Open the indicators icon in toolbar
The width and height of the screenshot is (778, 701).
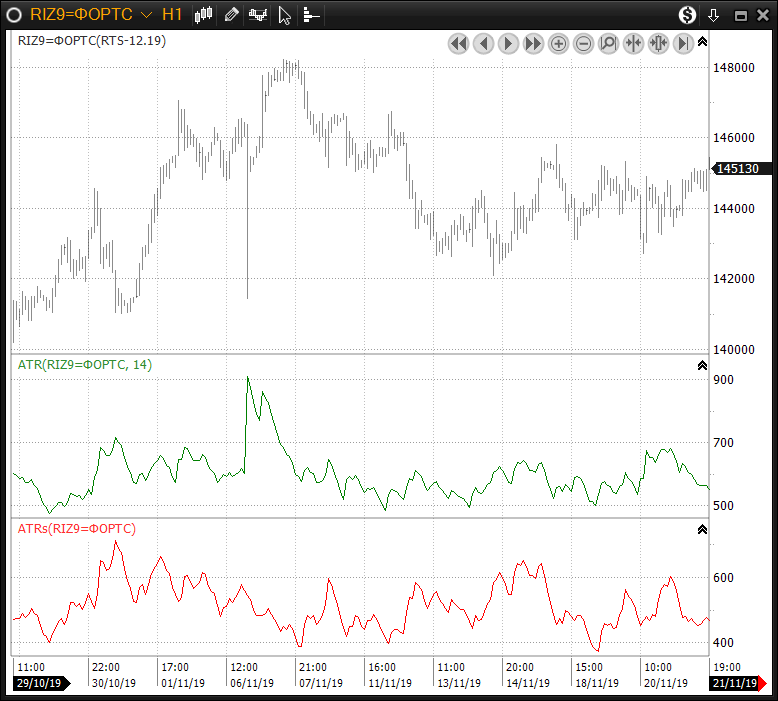coord(258,15)
